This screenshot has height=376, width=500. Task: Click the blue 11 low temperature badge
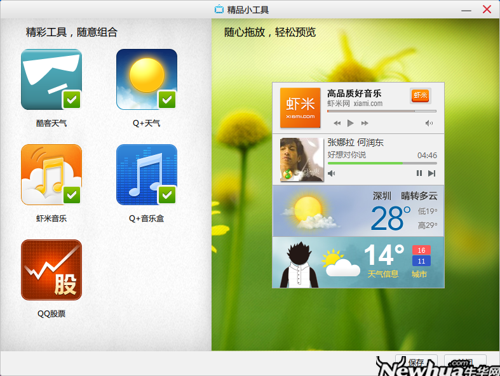point(421,261)
